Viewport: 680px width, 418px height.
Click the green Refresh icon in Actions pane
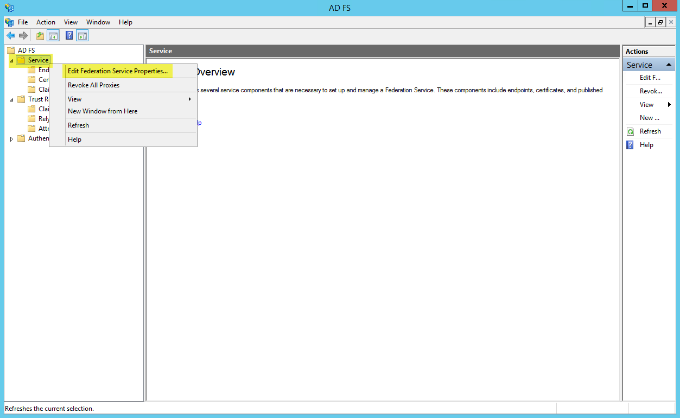point(630,131)
